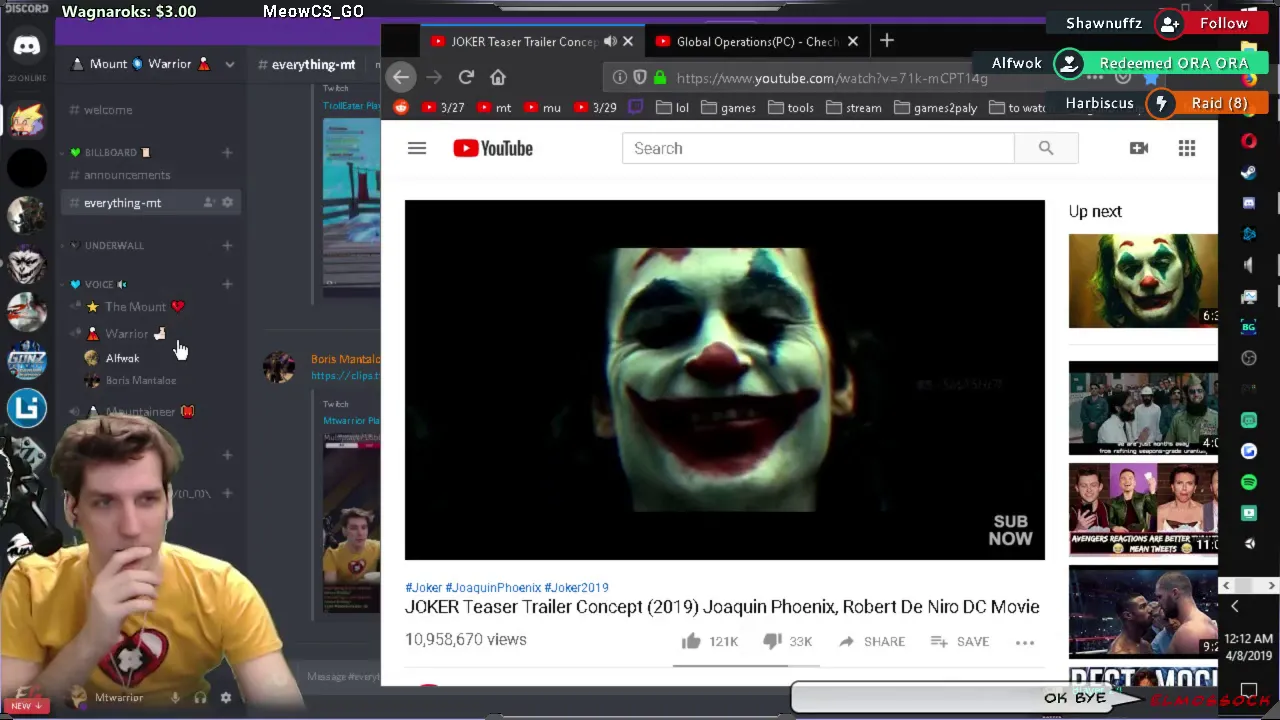
Task: Open the tools bookmarks folder
Action: click(791, 107)
